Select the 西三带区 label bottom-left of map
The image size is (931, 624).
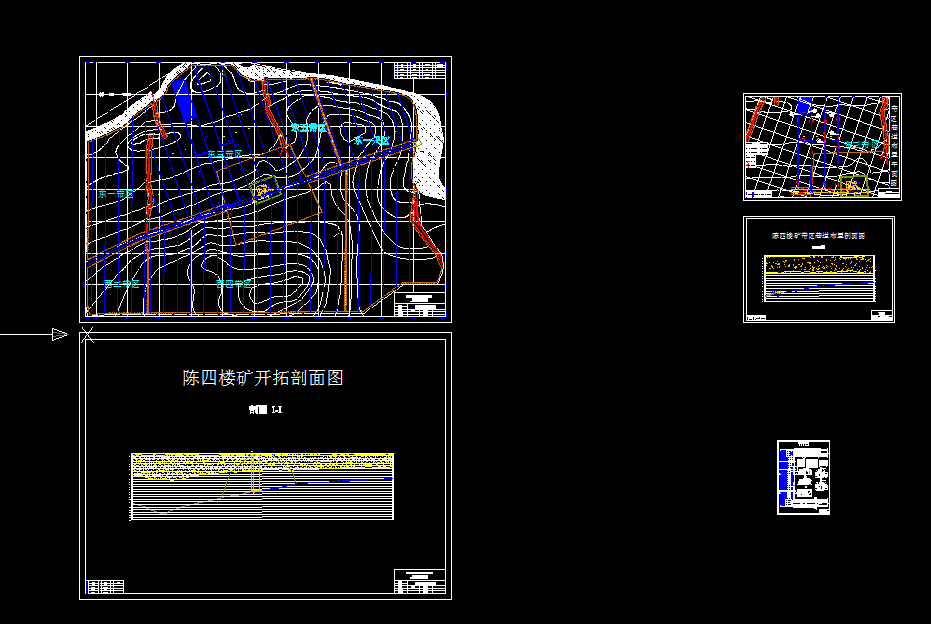click(120, 284)
